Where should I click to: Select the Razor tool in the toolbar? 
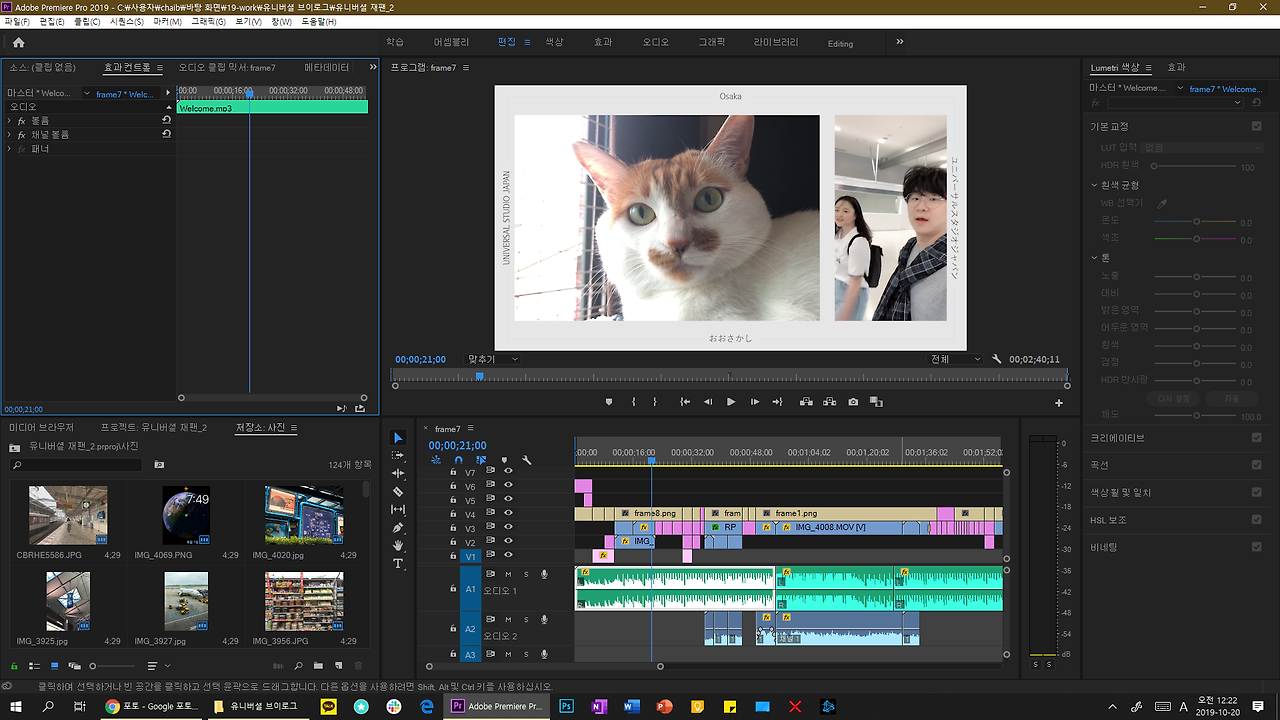pos(398,492)
